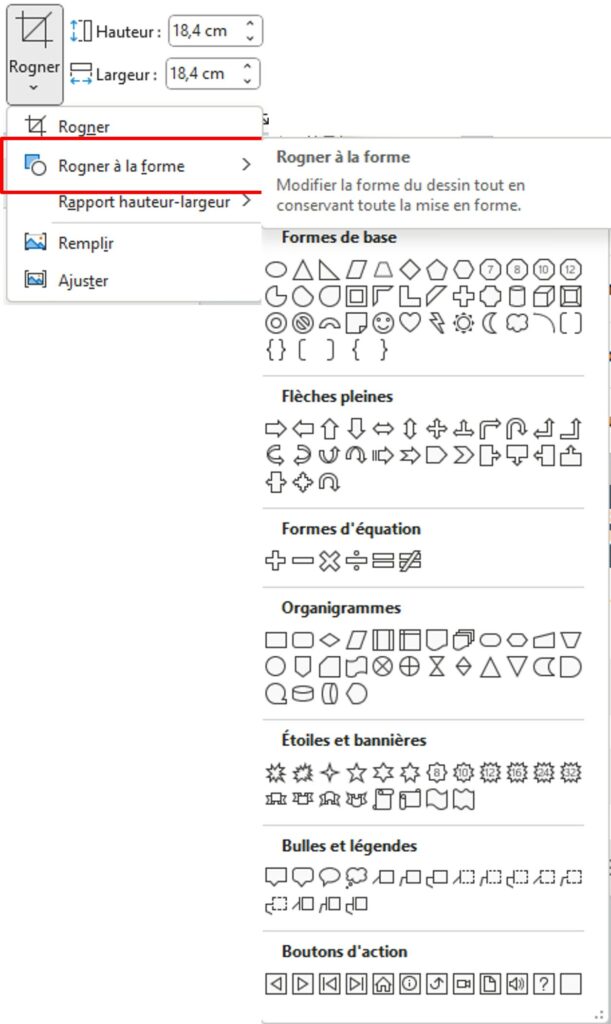Select the Home action button shape
The height and width of the screenshot is (1024, 611).
383,984
